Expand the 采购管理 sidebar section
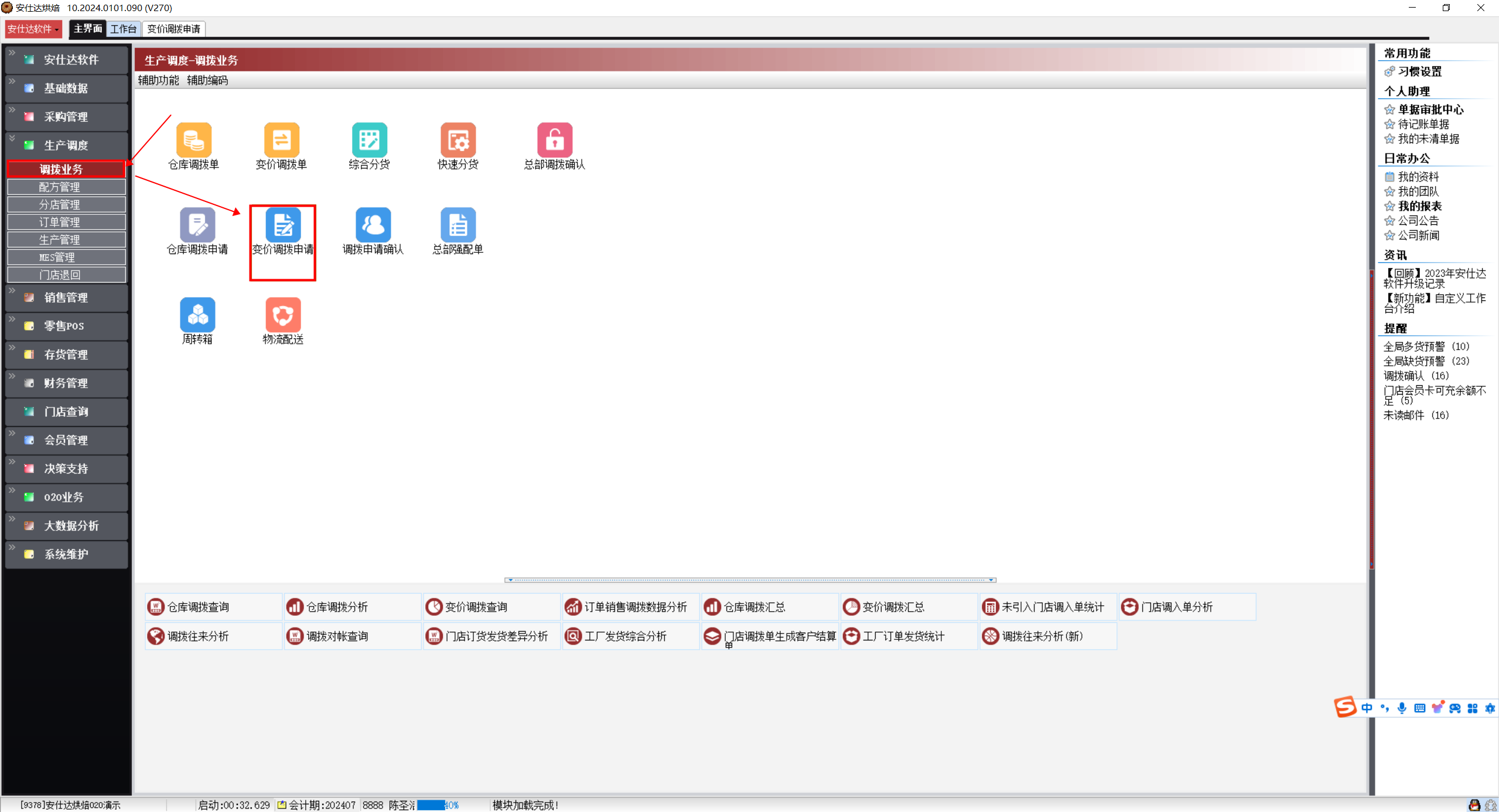 tap(66, 117)
